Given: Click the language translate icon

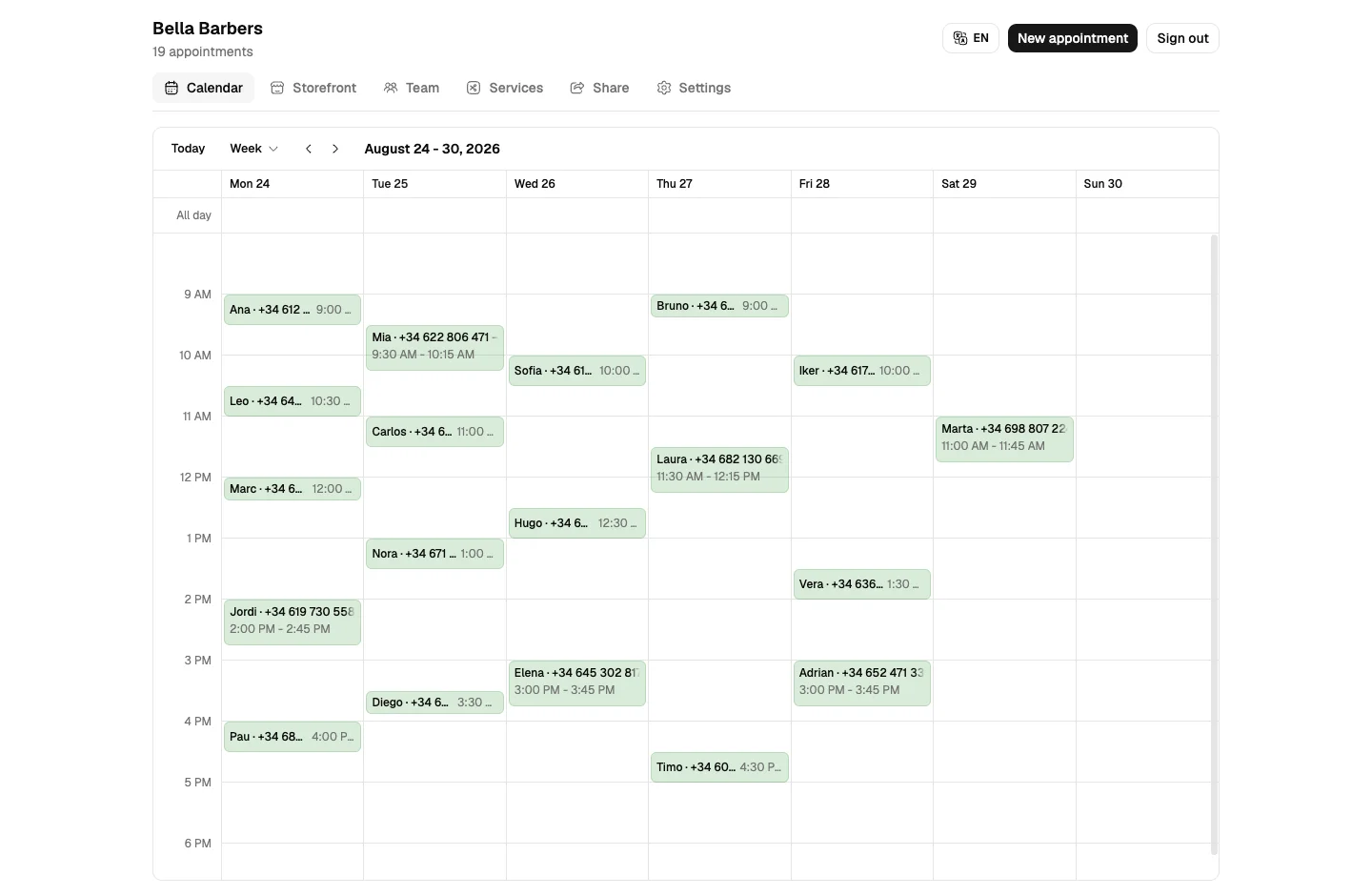Looking at the screenshot, I should (960, 38).
